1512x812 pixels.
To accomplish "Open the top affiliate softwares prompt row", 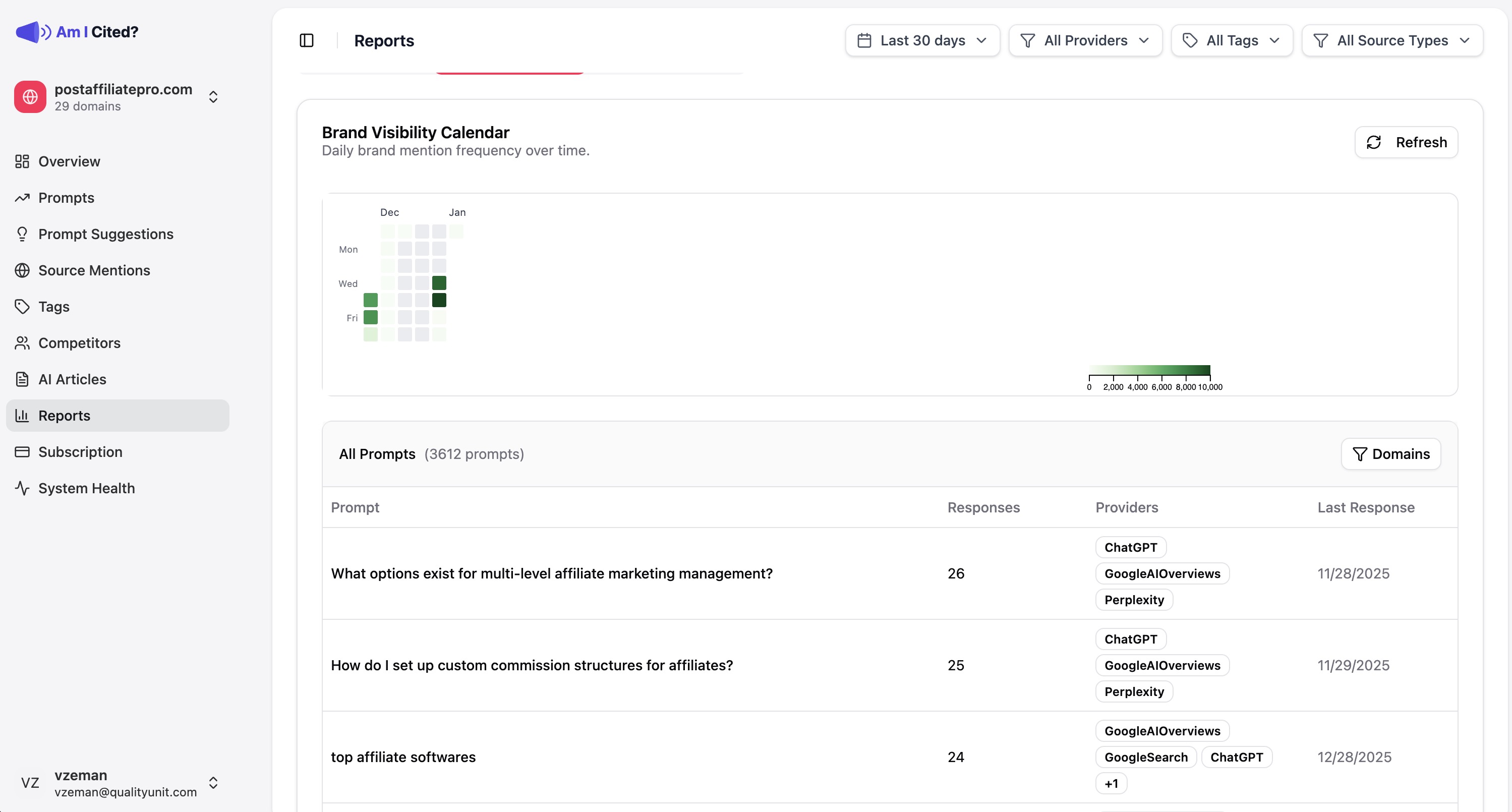I will coord(403,757).
